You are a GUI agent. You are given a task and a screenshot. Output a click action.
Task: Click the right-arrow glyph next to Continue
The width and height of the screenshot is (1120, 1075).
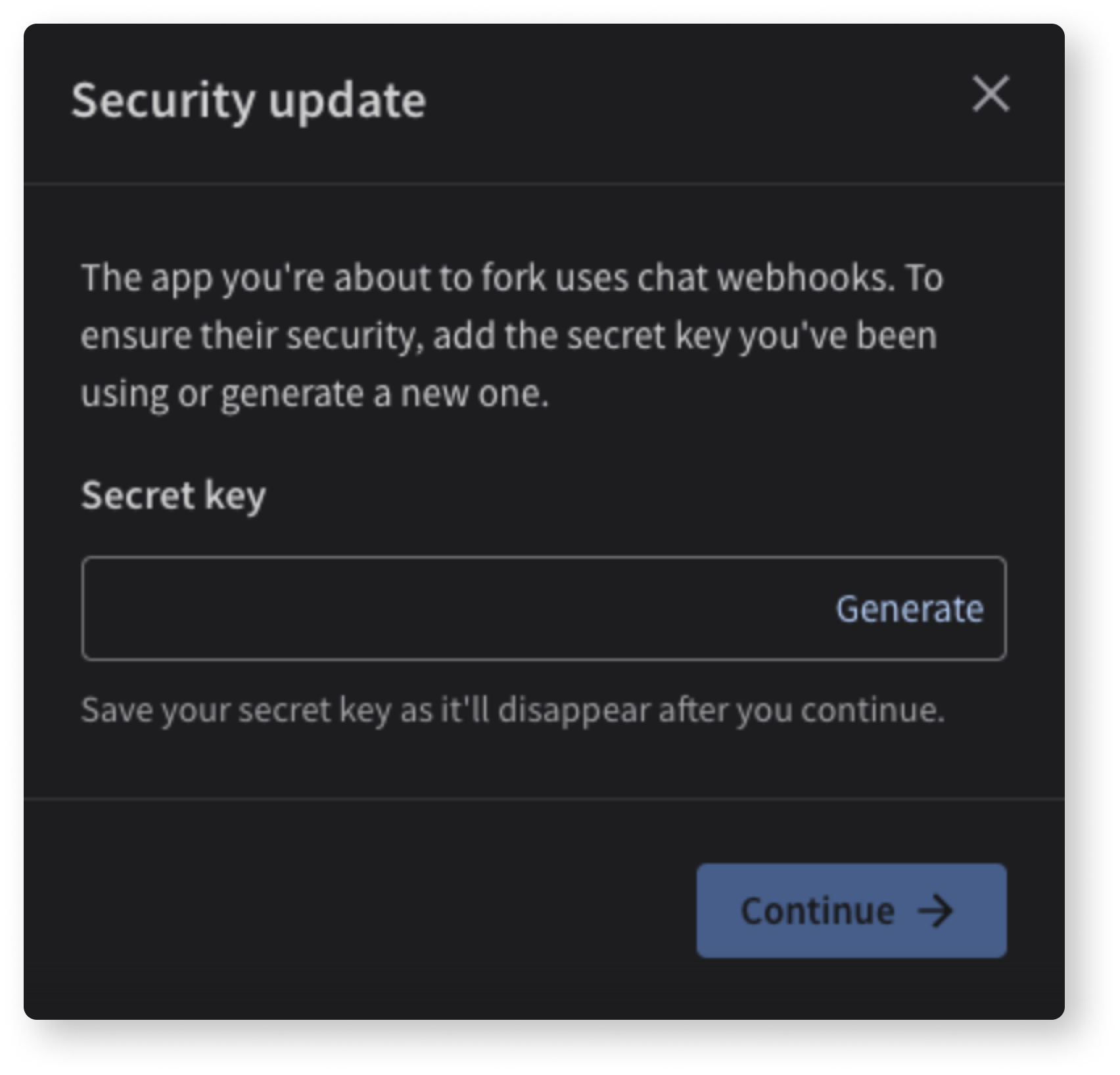point(939,910)
